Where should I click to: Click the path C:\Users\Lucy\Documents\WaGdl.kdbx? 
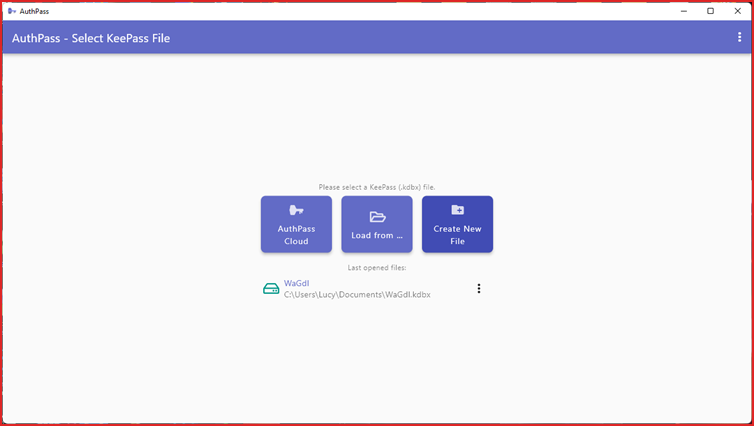coord(357,295)
